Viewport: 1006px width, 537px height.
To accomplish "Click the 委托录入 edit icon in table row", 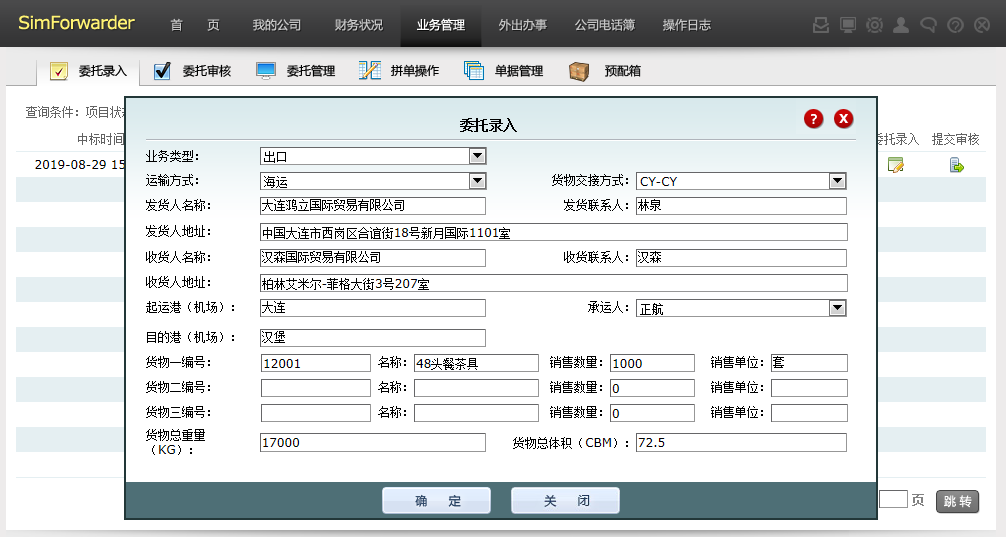I will click(x=896, y=165).
